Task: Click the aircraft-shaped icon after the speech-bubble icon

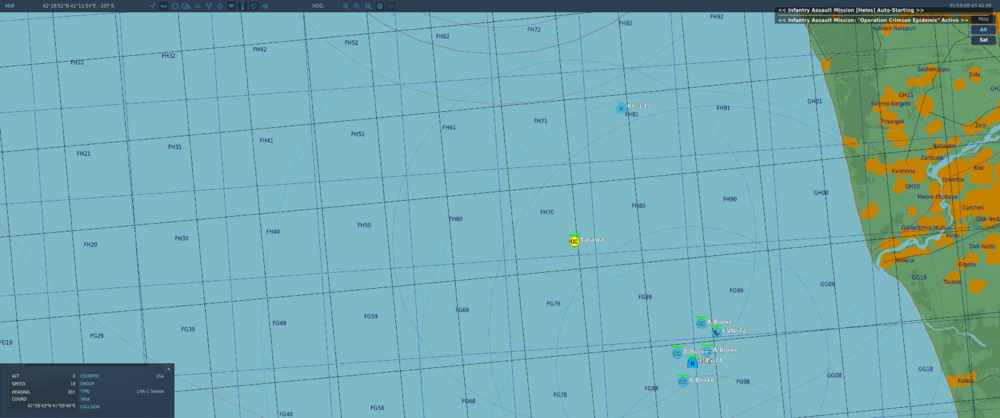Action: pos(265,6)
